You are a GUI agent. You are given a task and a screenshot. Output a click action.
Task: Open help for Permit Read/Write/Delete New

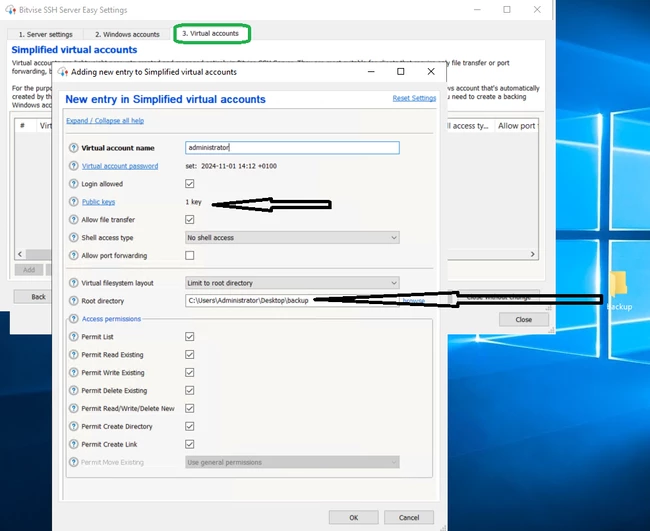(73, 408)
